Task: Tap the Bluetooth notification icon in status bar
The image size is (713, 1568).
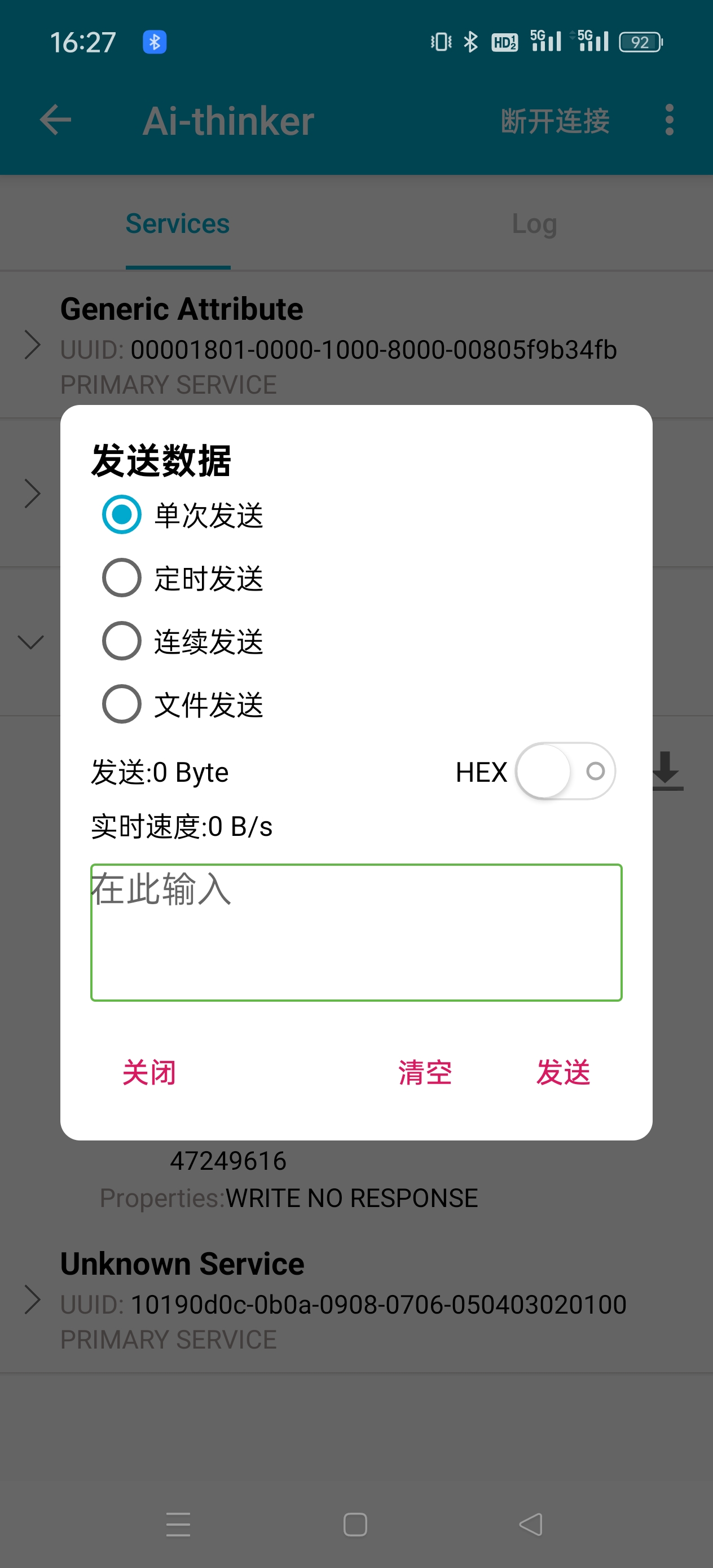Action: click(155, 42)
